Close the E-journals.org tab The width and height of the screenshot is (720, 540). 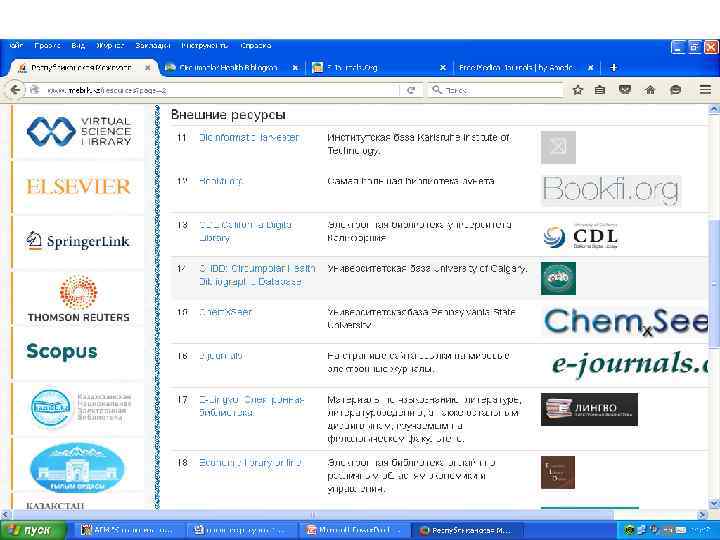click(x=443, y=68)
